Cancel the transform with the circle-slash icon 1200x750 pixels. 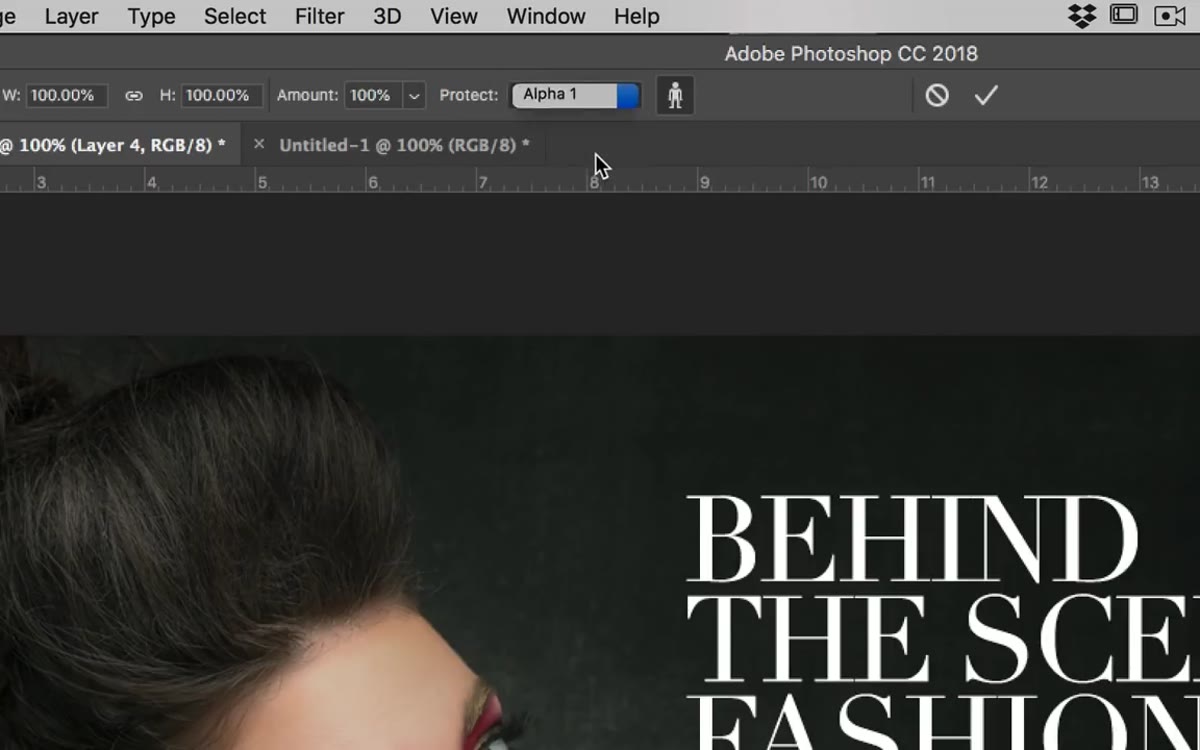click(937, 95)
